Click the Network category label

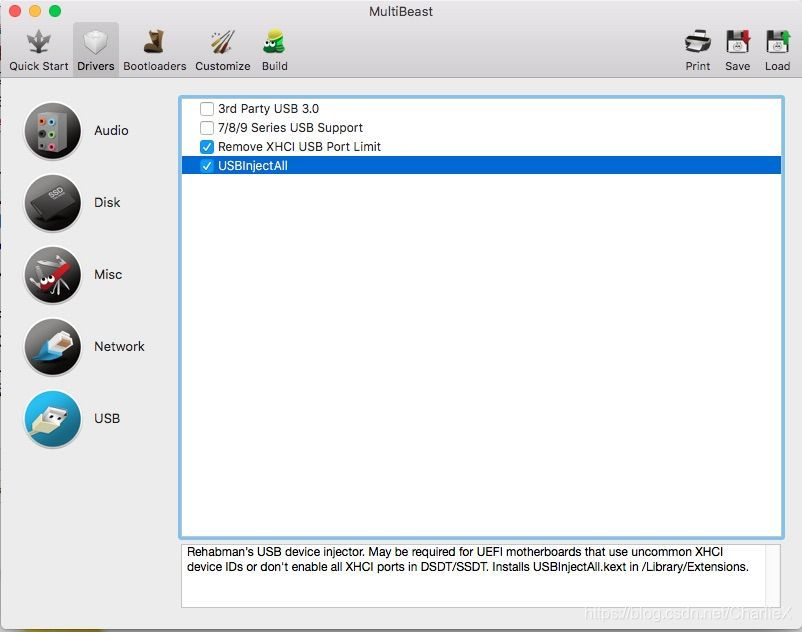click(x=119, y=347)
